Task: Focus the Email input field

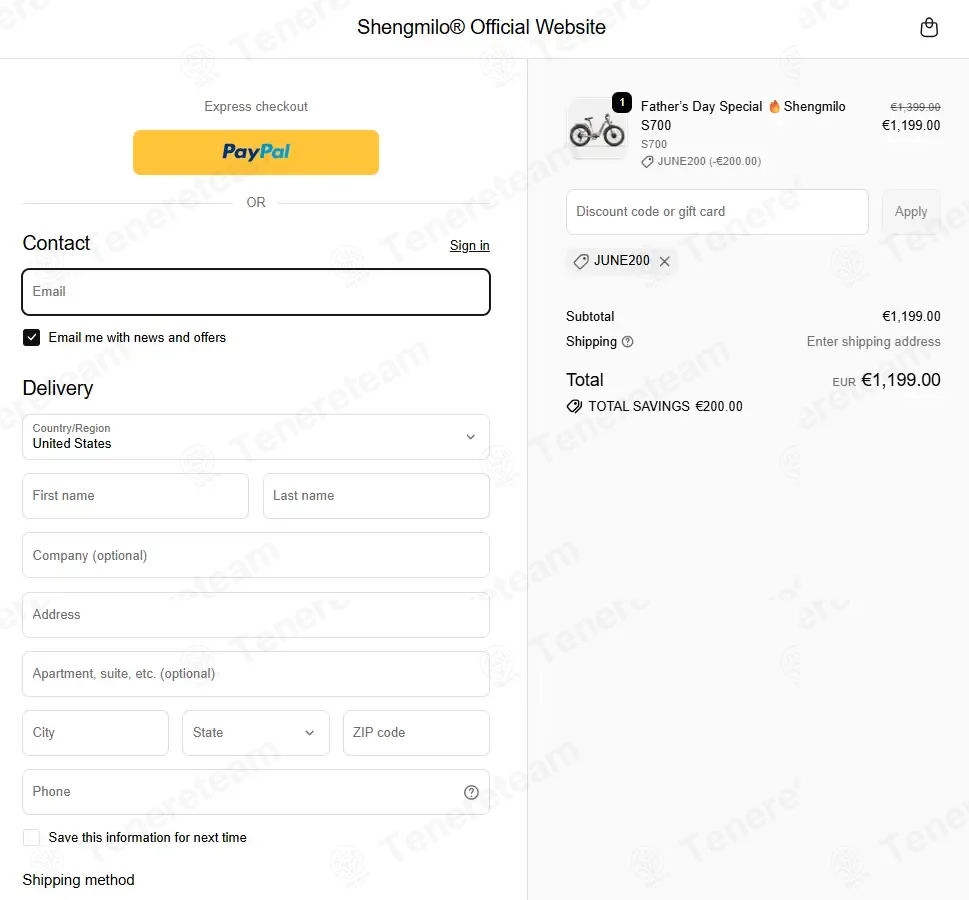Action: [x=256, y=292]
